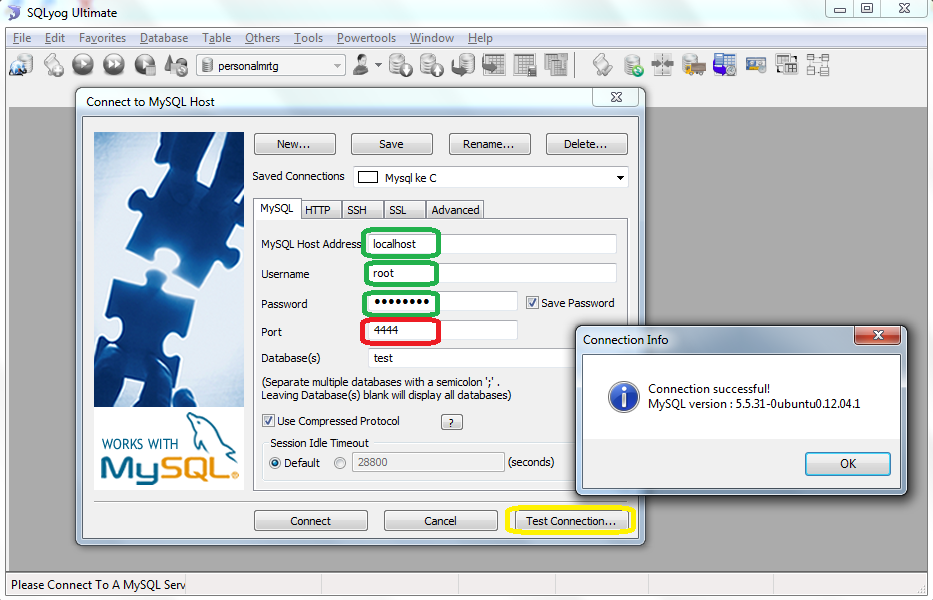Viewport: 933px width, 600px height.
Task: Click the ? help button for compressed protocol
Action: pos(452,422)
